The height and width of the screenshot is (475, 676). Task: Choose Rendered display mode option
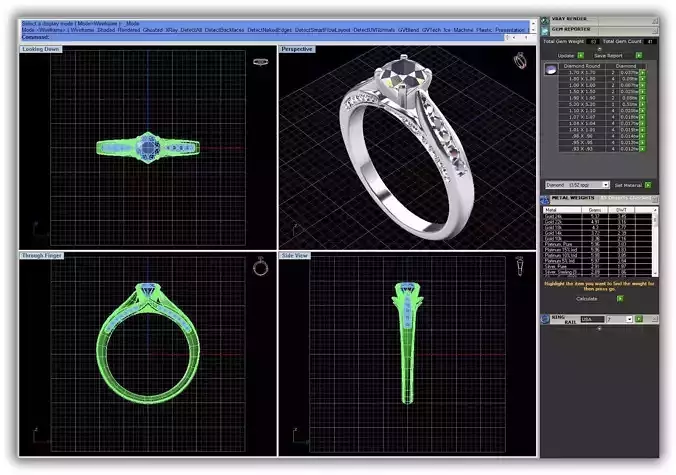pos(129,30)
